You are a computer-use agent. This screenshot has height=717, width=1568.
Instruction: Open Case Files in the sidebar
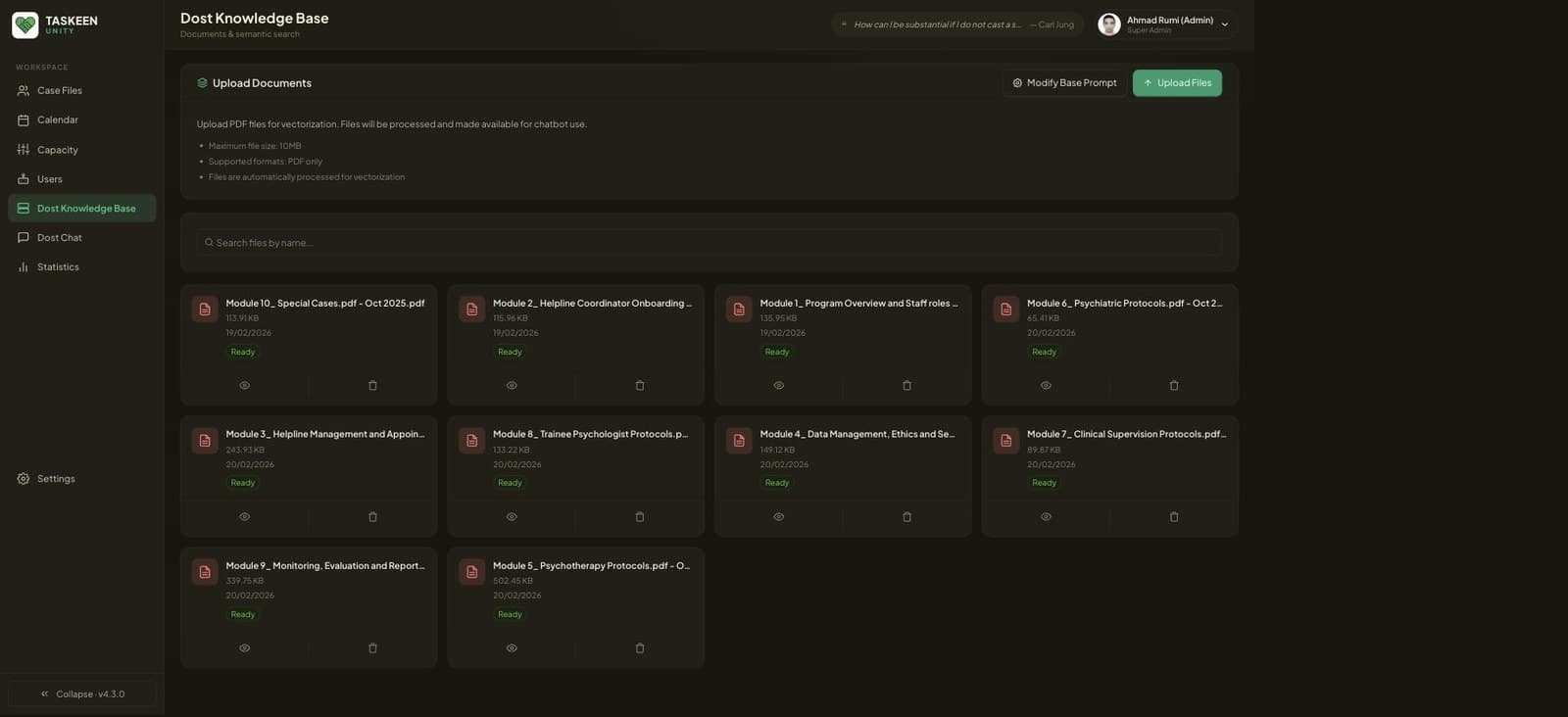coord(82,90)
